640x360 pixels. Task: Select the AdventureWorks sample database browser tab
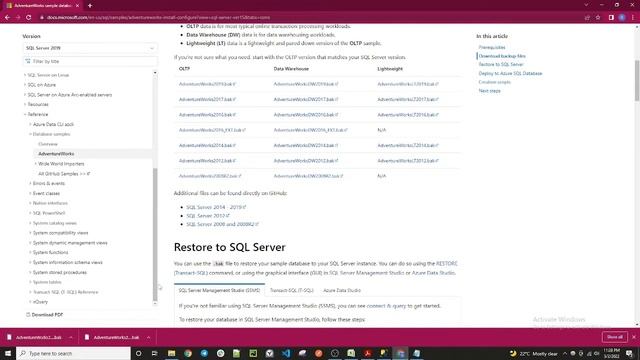tap(42, 6)
